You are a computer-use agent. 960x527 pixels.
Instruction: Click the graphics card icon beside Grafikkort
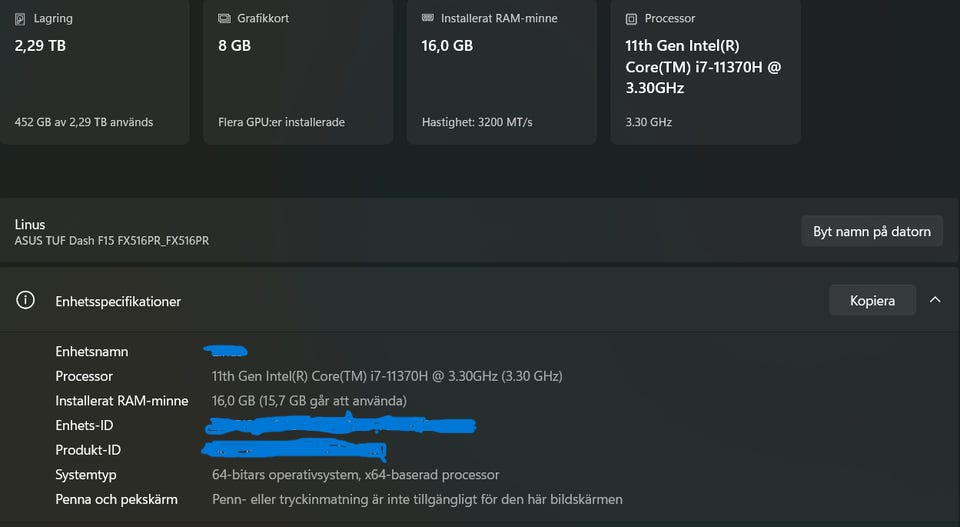pyautogui.click(x=224, y=18)
